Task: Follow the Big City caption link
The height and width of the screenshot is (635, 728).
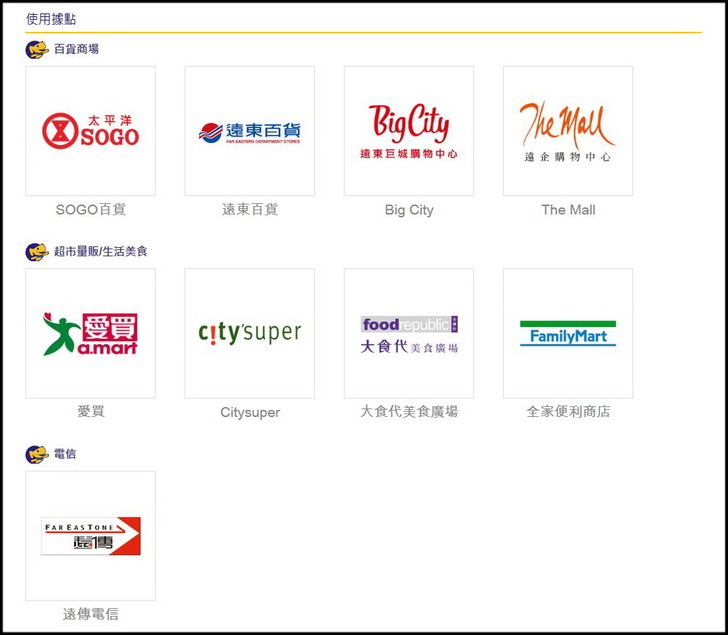Action: coord(409,210)
